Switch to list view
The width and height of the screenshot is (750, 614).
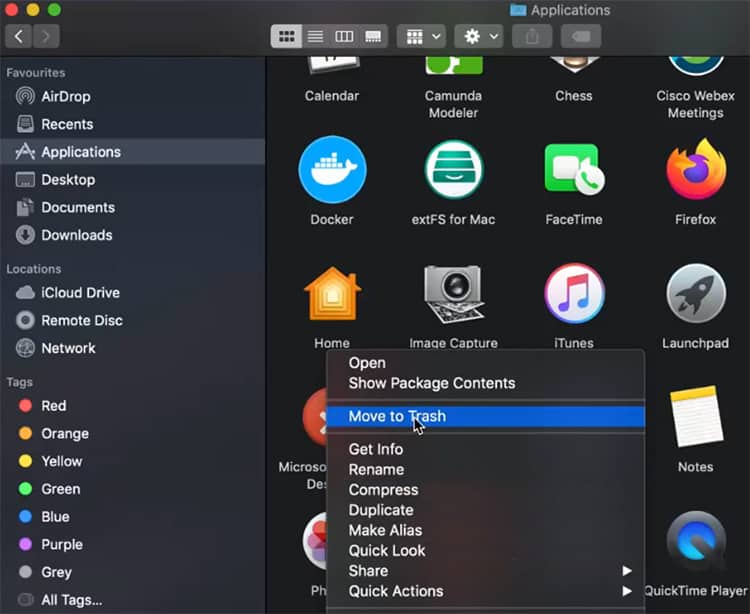click(315, 36)
